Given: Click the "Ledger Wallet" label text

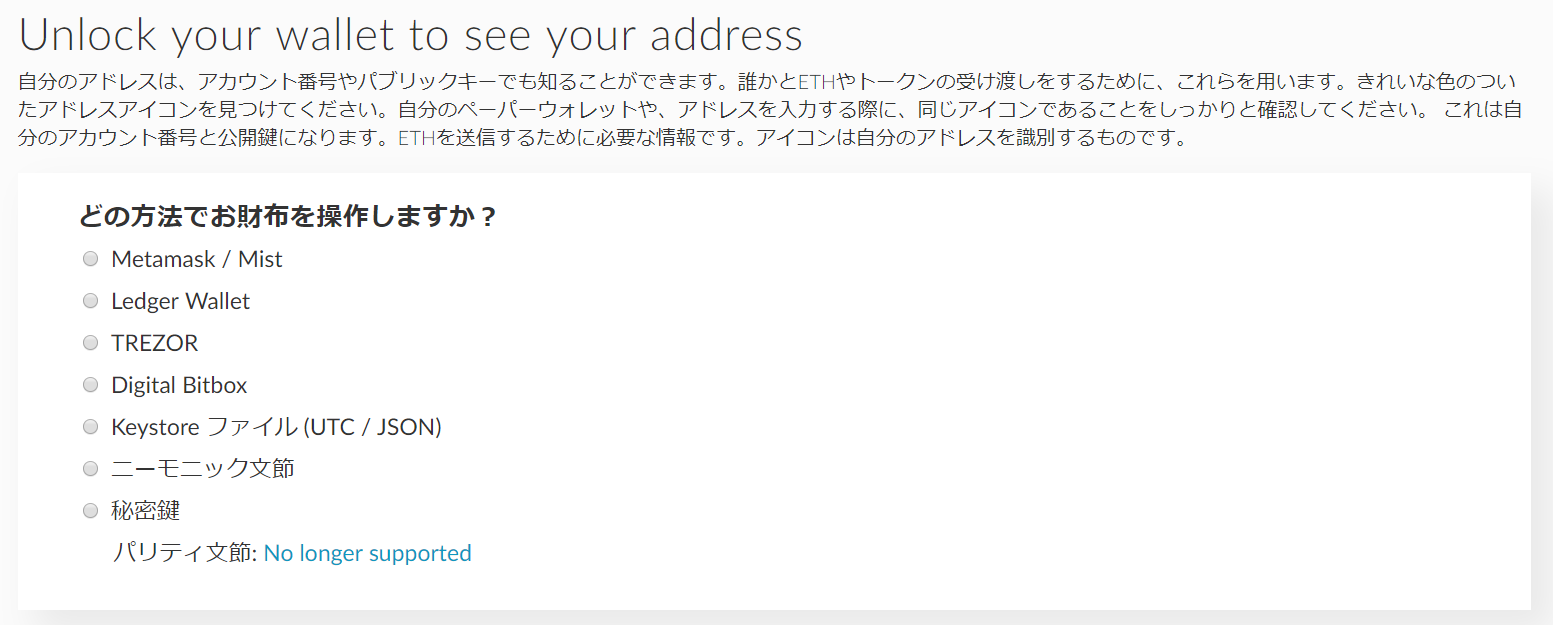Looking at the screenshot, I should (x=180, y=301).
